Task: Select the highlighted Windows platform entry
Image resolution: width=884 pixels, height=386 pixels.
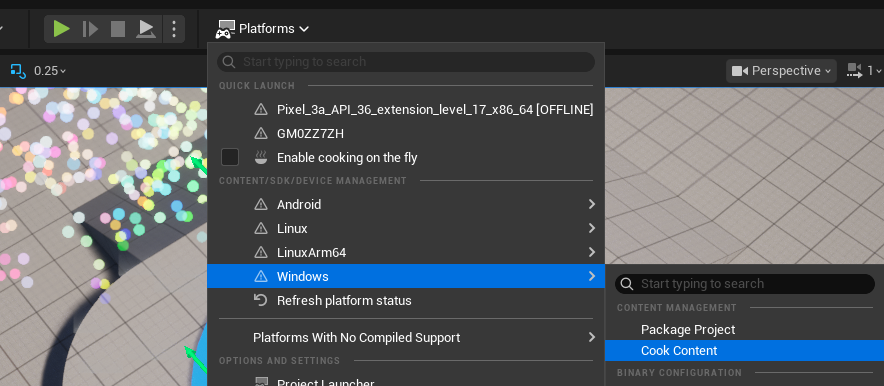Action: (406, 276)
